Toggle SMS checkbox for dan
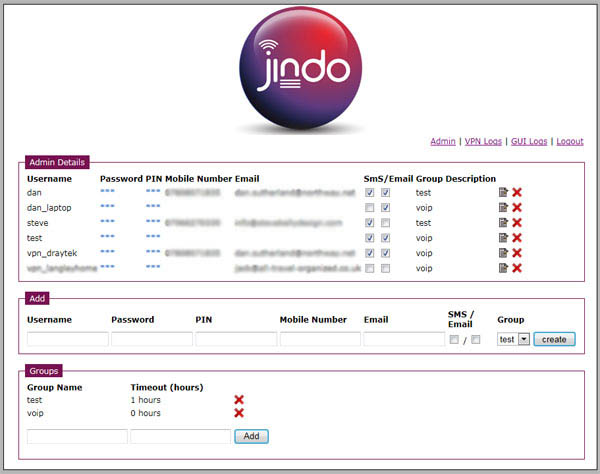 (369, 192)
